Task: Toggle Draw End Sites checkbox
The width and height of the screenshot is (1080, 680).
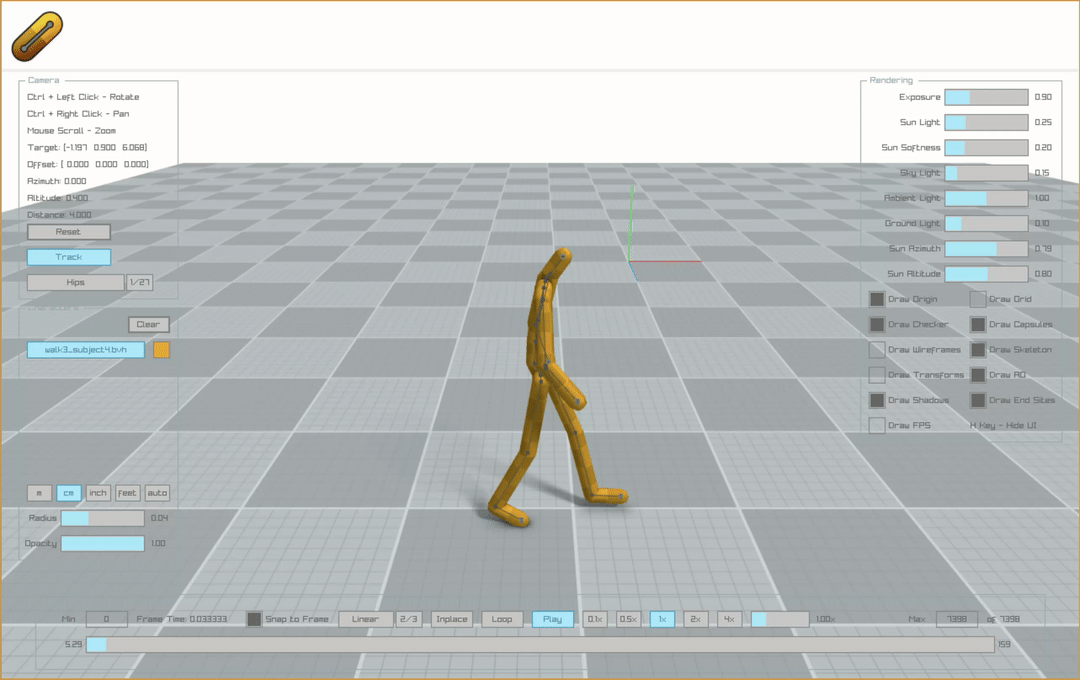Action: click(977, 400)
